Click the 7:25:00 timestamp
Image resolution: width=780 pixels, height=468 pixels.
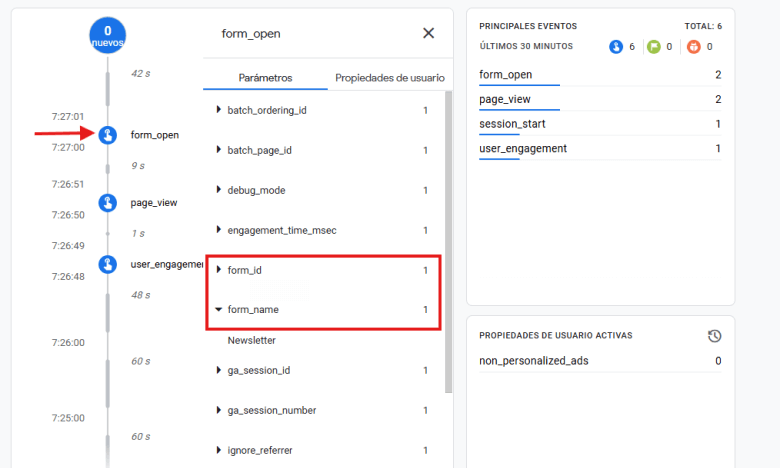click(68, 418)
